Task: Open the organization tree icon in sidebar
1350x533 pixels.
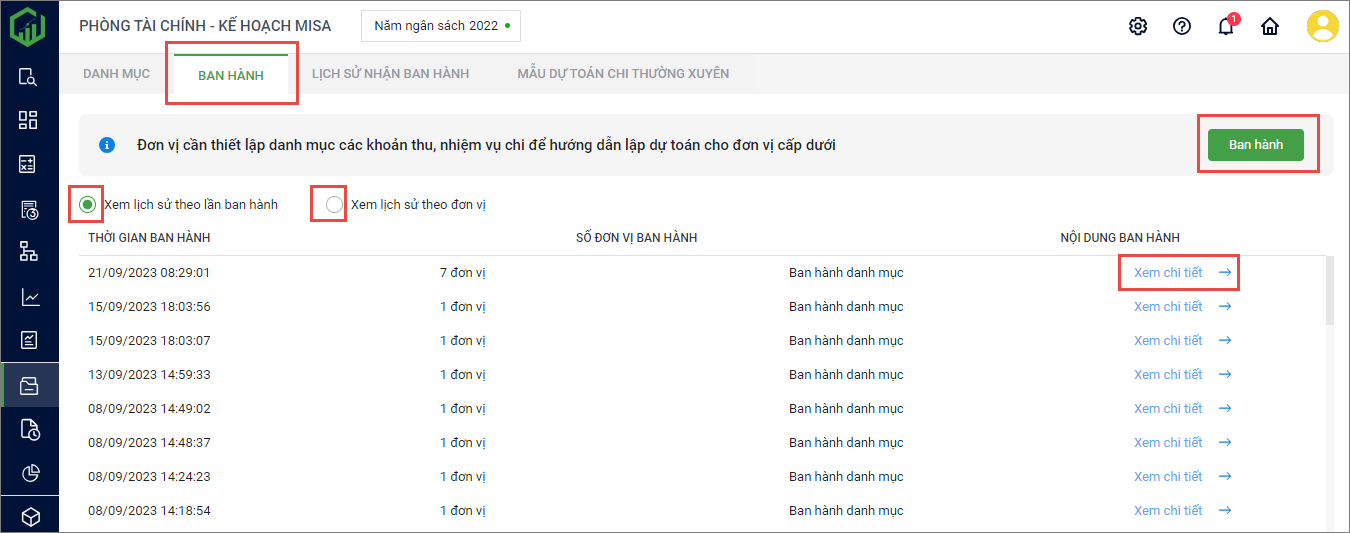Action: tap(29, 252)
